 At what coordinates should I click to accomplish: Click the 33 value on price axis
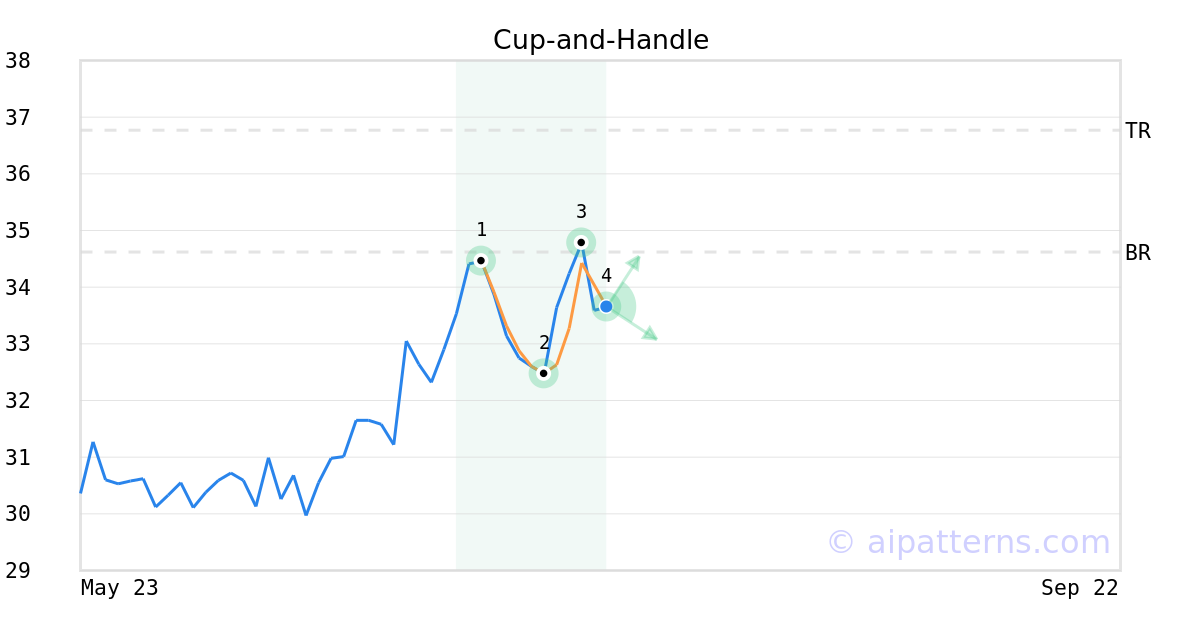click(x=18, y=344)
